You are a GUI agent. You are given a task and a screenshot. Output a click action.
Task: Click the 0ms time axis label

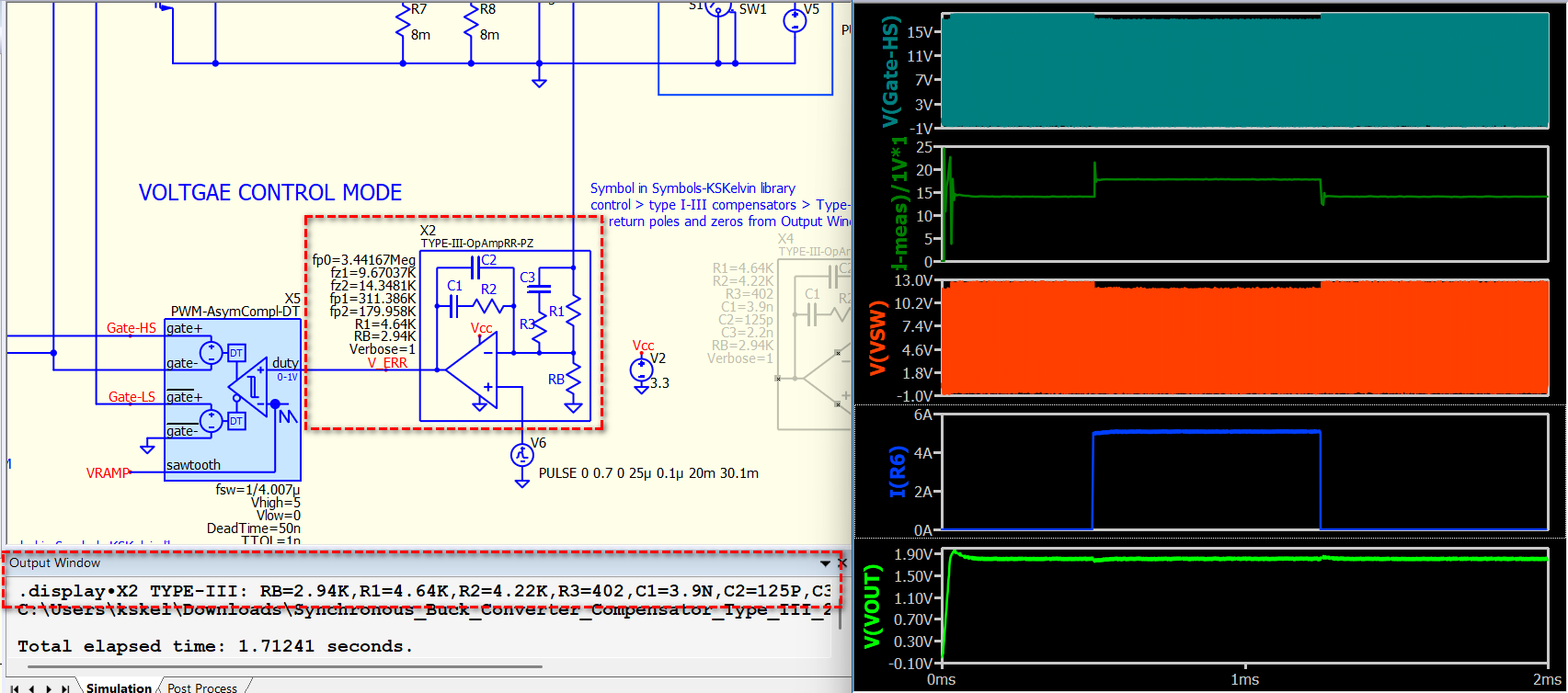(x=941, y=680)
